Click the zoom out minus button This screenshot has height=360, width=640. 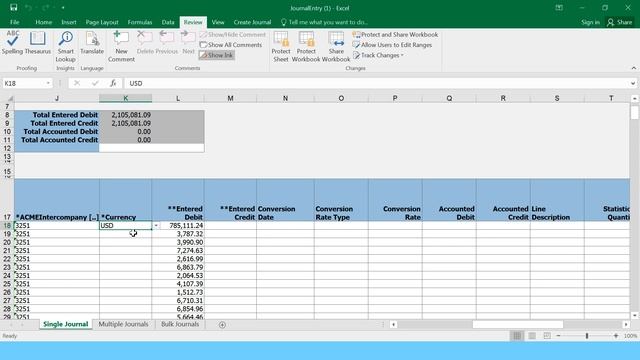click(x=558, y=336)
